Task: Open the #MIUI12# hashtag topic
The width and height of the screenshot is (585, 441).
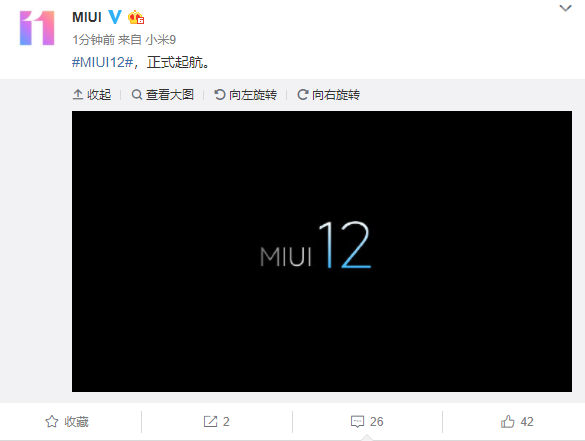Action: tap(103, 62)
